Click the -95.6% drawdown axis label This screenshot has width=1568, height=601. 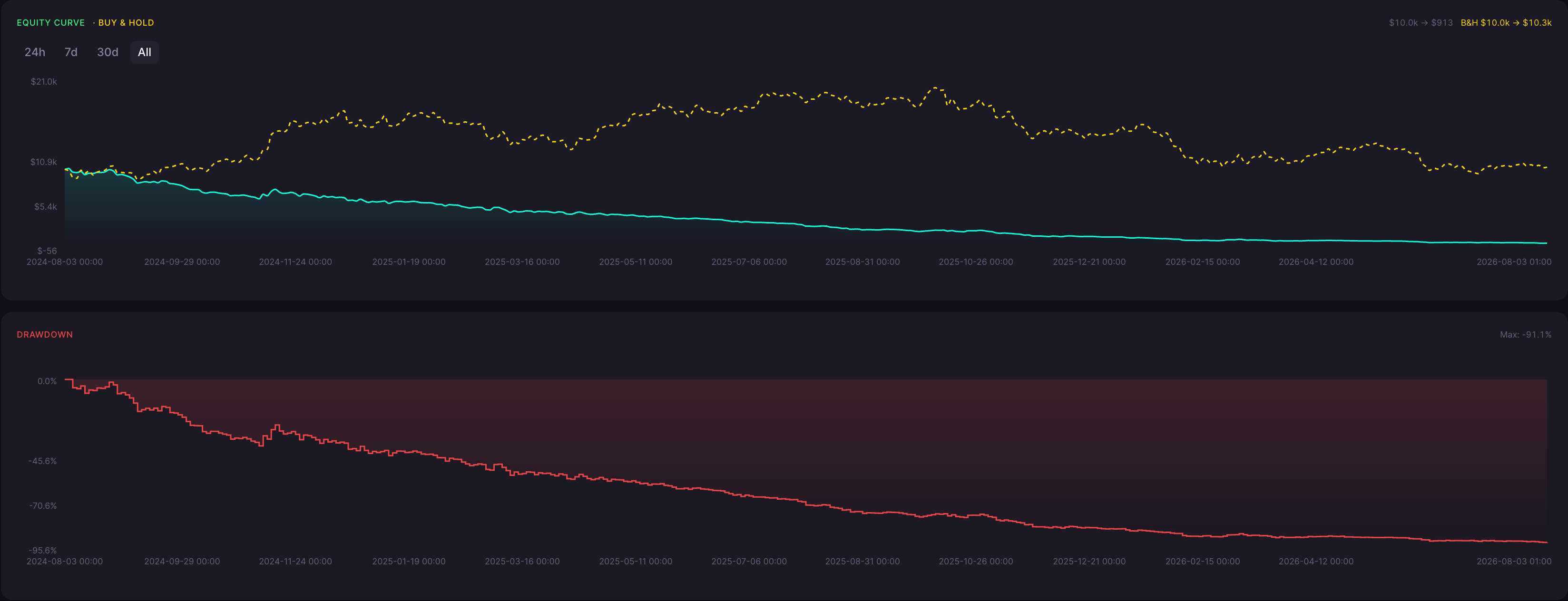(x=43, y=550)
